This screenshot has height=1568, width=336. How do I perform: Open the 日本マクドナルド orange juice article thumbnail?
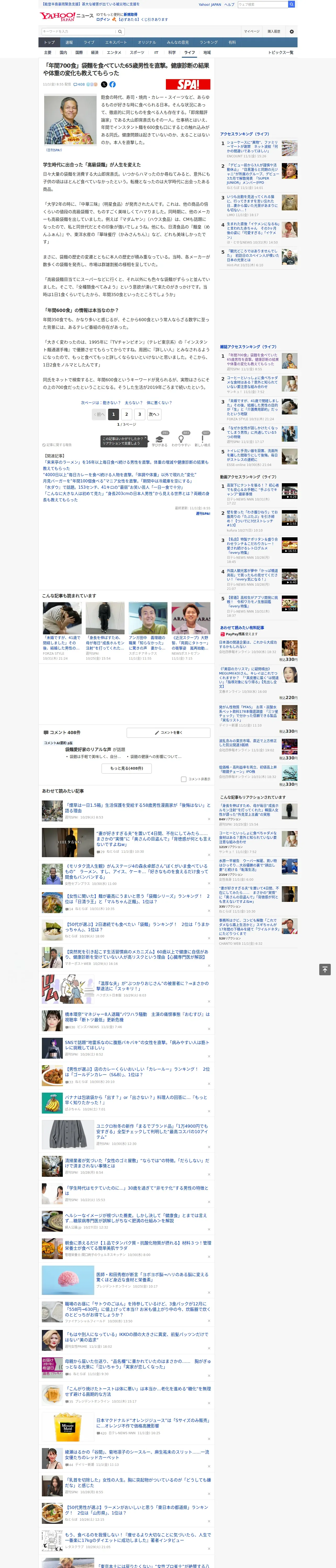point(68,1427)
